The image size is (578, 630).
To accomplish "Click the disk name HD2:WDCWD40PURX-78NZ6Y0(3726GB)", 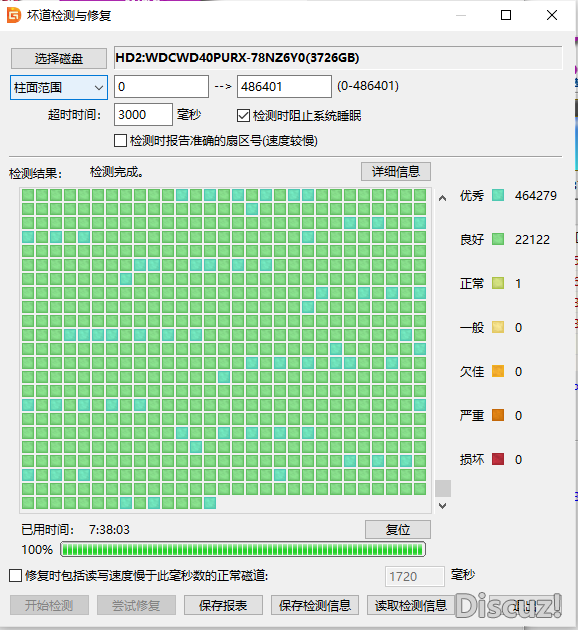I will point(237,58).
